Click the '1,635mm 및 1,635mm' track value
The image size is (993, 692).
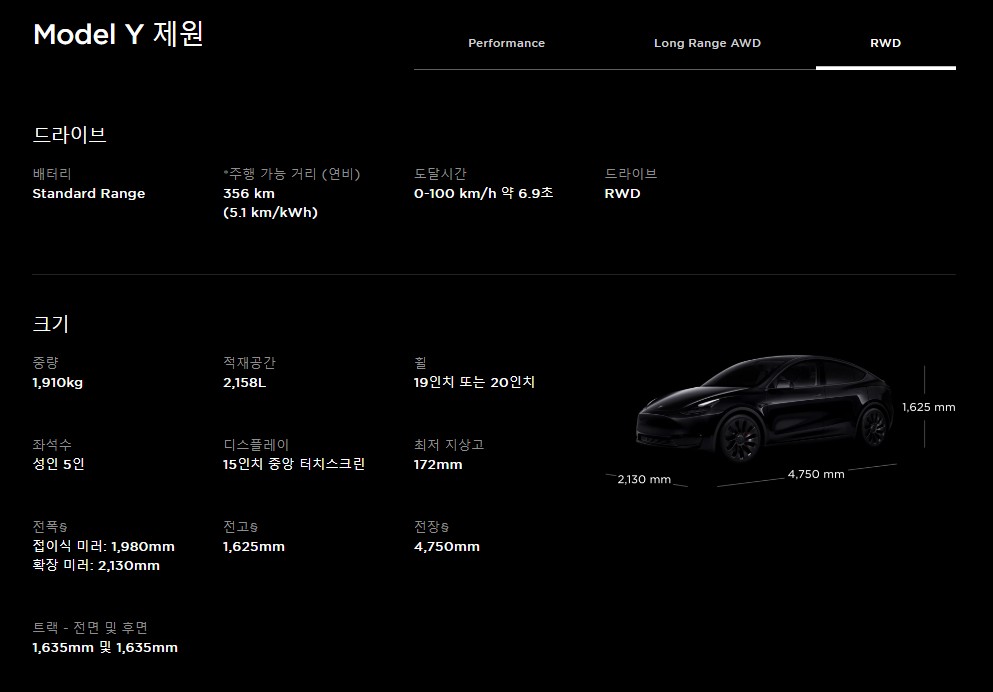pyautogui.click(x=105, y=648)
